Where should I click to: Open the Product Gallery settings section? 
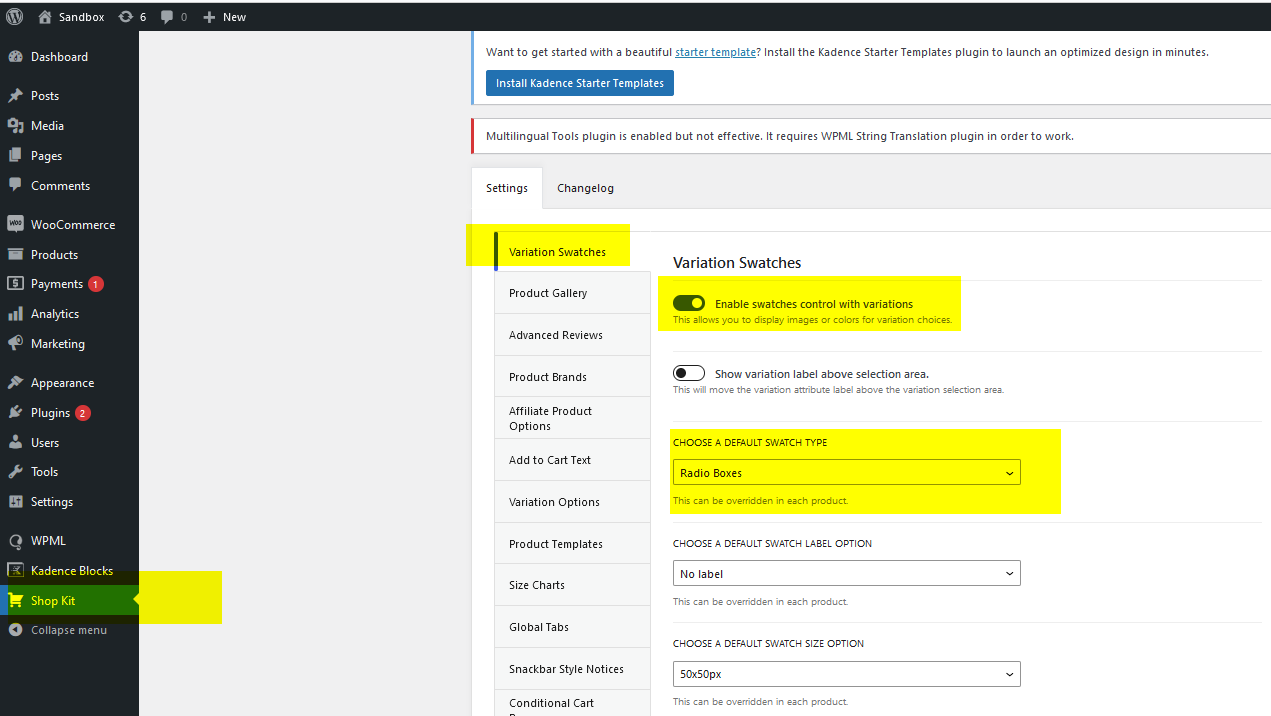[572, 293]
